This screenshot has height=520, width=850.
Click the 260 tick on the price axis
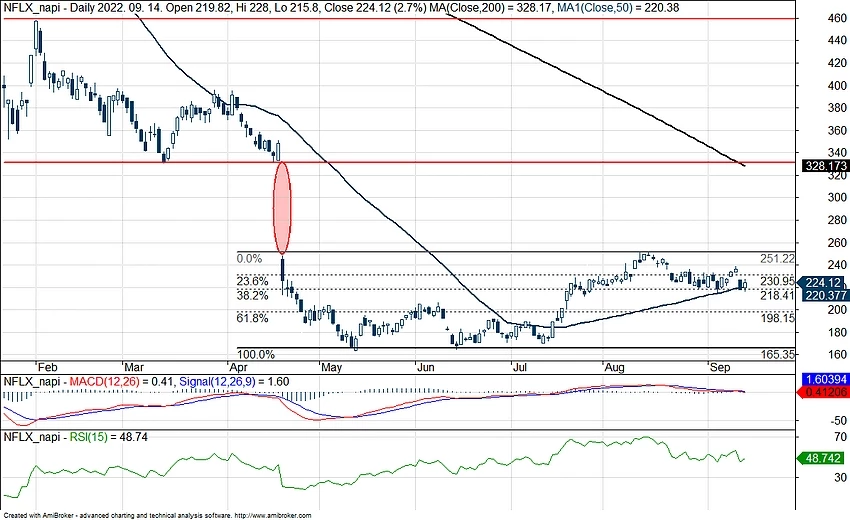coord(837,243)
